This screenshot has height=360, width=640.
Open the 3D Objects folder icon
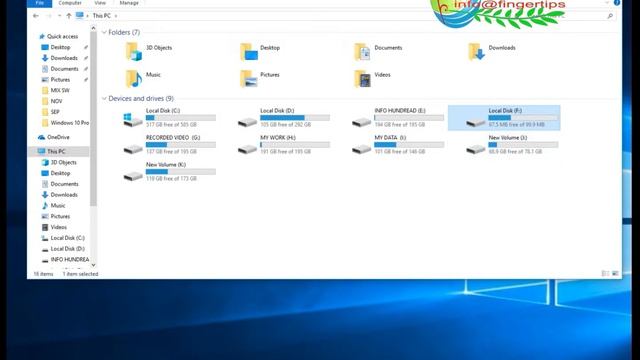click(133, 52)
